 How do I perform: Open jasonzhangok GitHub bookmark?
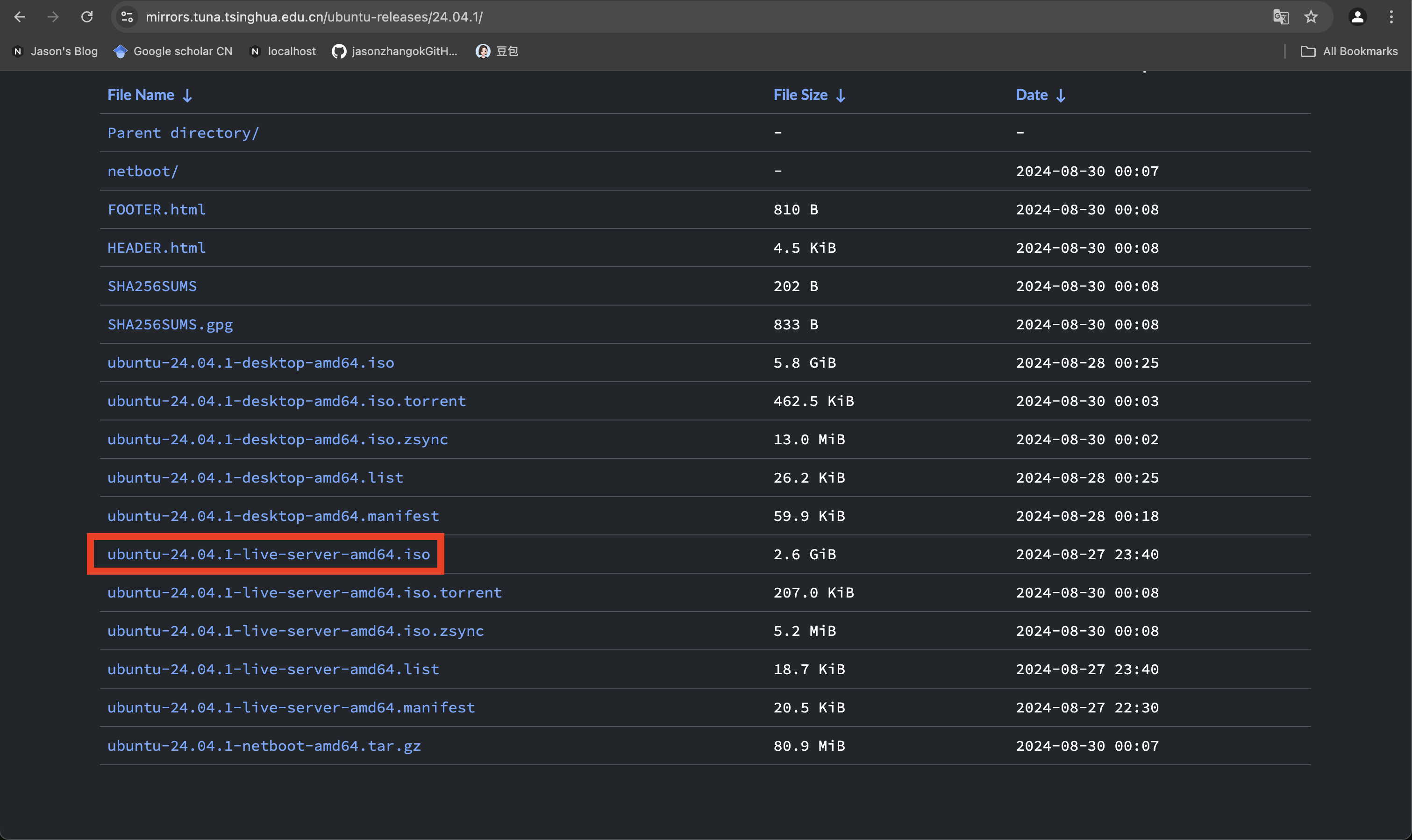[395, 51]
